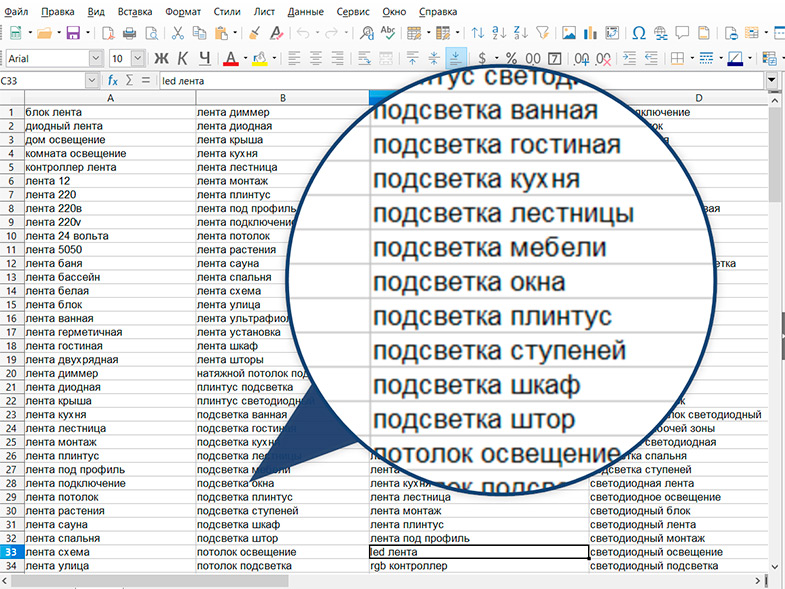Screen dimensions: 785x589
Task: Apply red font color (A icon)
Action: click(x=231, y=59)
